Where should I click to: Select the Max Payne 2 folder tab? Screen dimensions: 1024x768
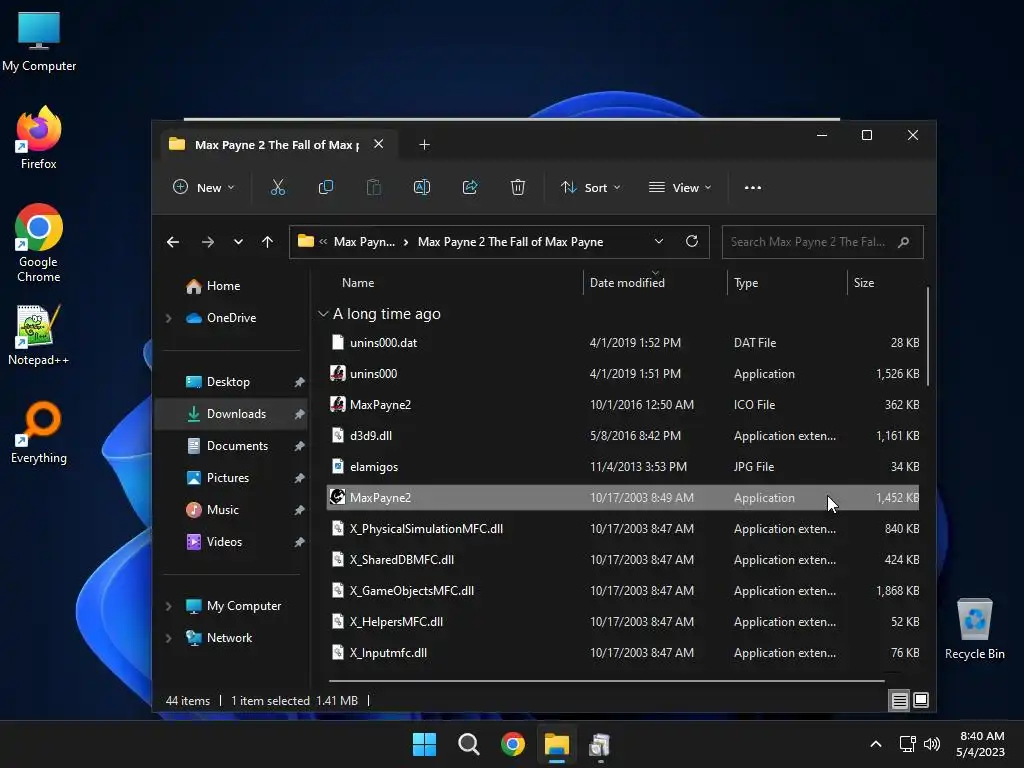[x=278, y=145]
